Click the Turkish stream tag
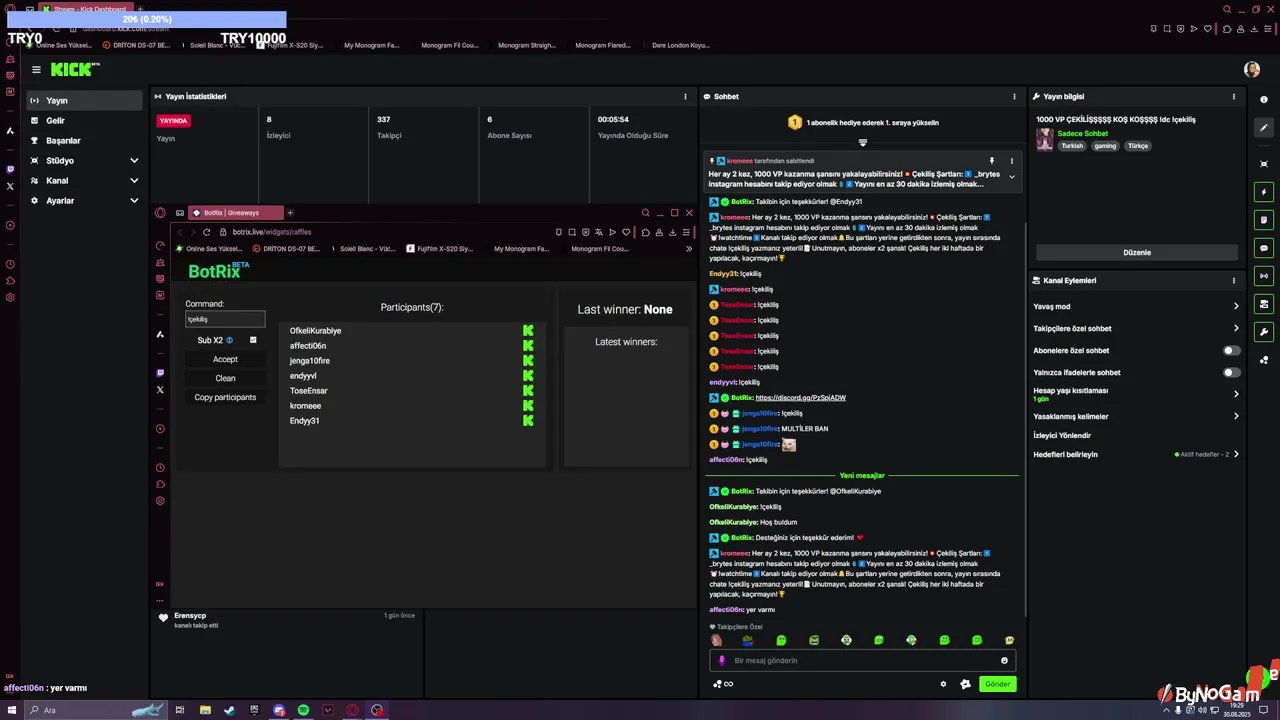 pos(1072,146)
